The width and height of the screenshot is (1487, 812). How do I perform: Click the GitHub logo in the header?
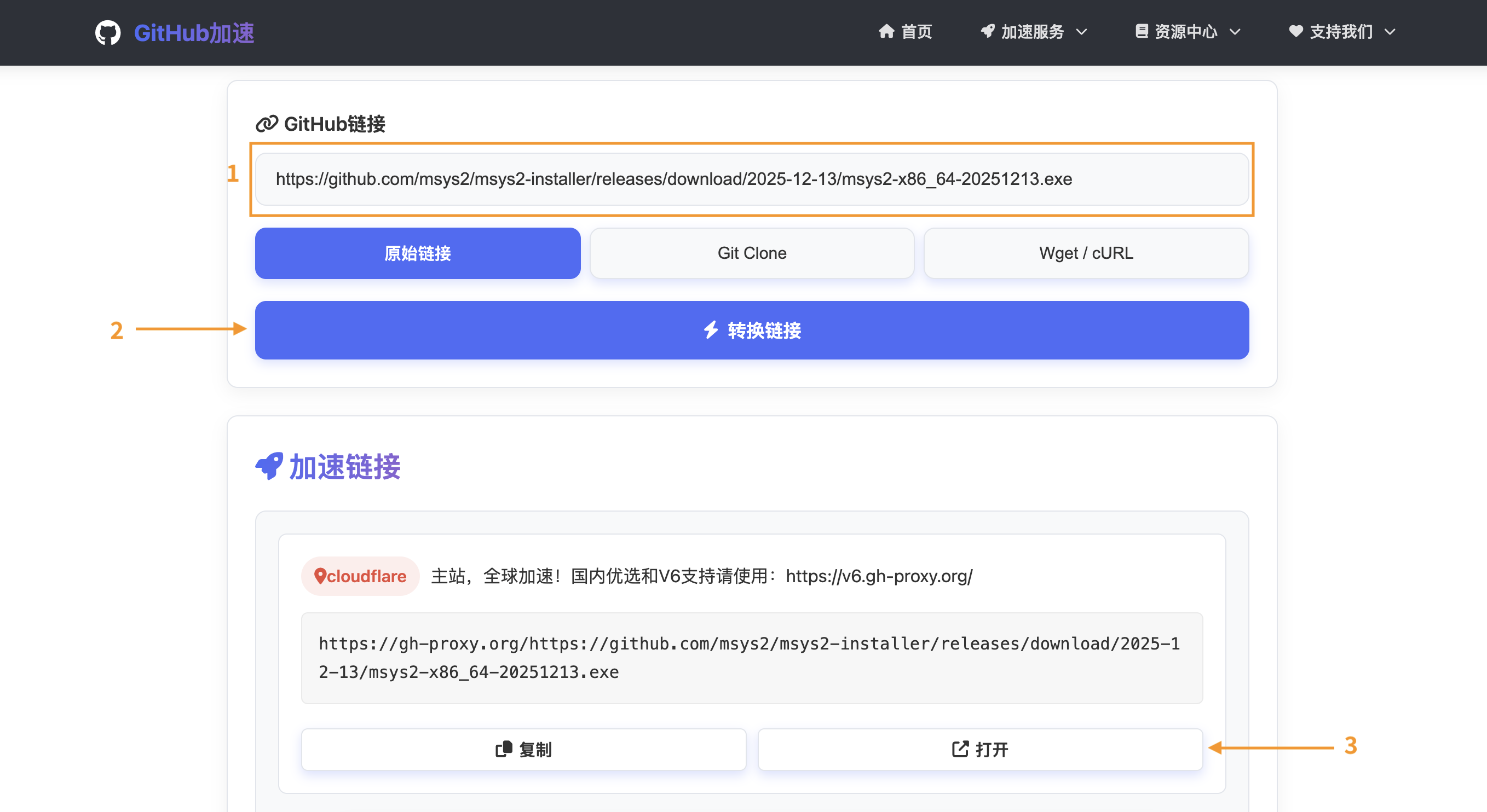[107, 33]
